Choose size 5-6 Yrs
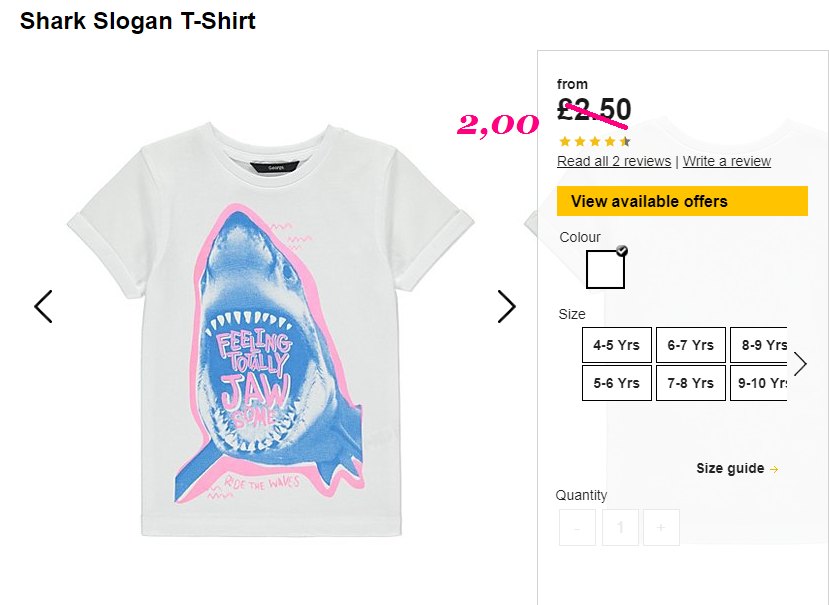Screen dimensions: 829x605 click(x=616, y=383)
